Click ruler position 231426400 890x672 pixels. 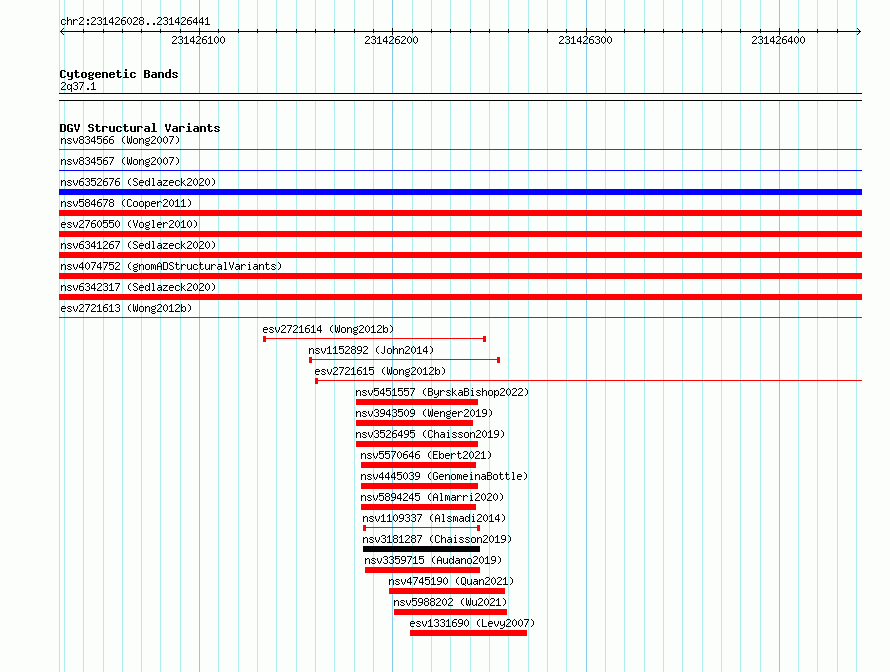click(778, 40)
